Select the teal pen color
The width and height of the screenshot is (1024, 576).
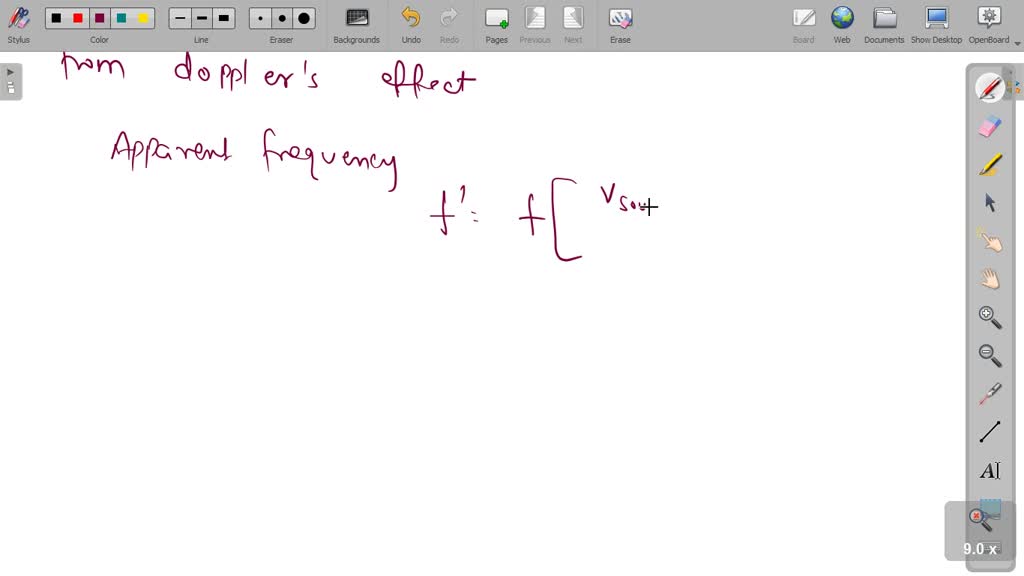tap(121, 18)
